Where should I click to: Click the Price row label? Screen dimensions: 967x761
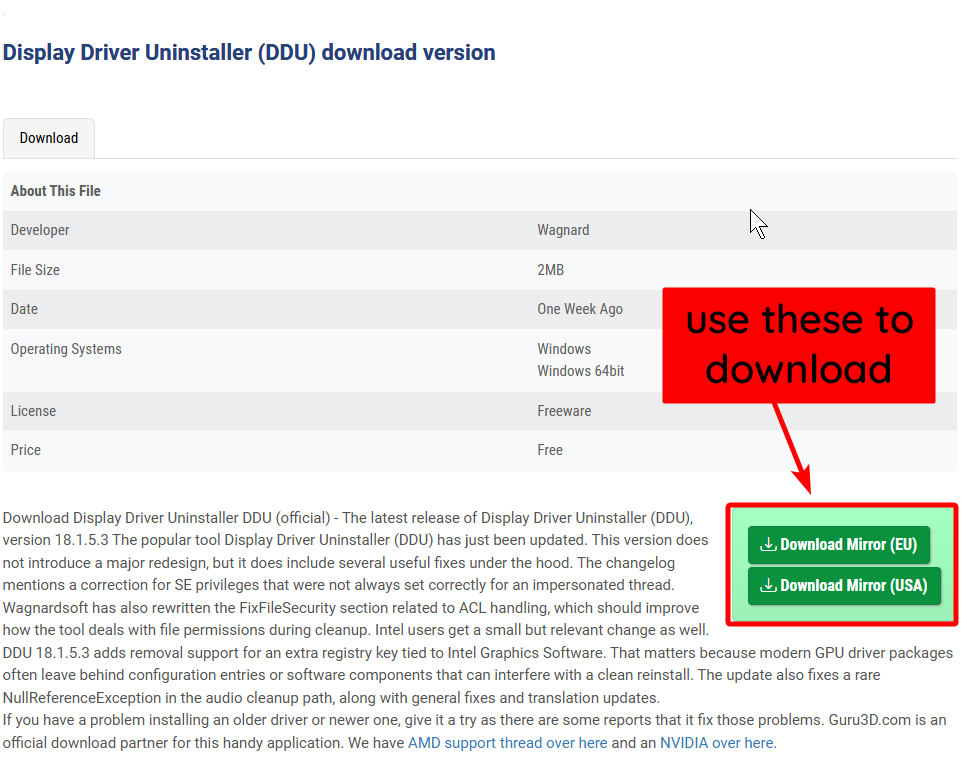coord(26,450)
